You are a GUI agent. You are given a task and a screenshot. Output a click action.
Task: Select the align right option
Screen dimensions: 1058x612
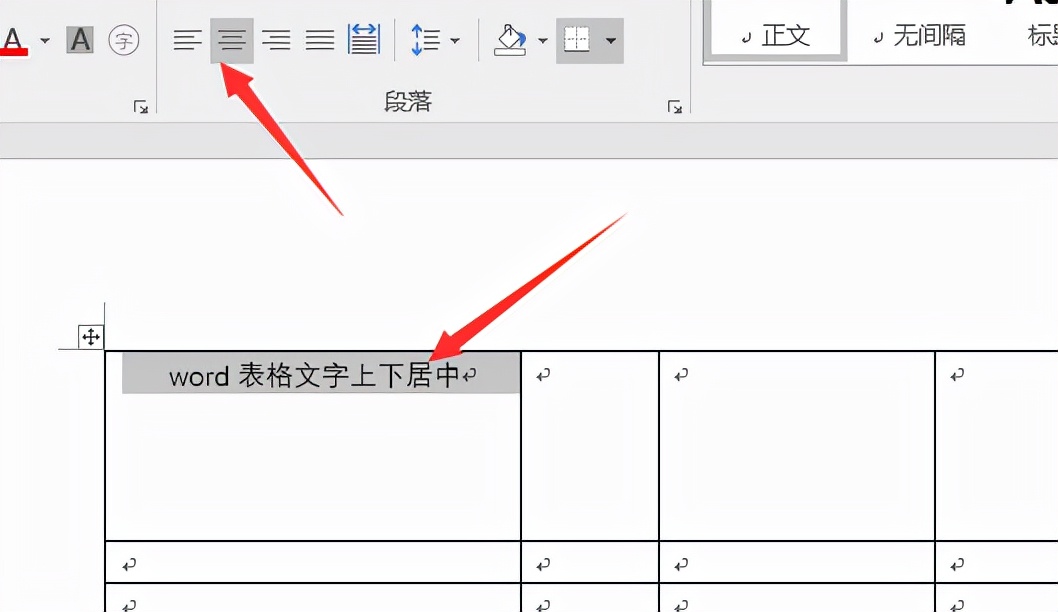coord(277,40)
